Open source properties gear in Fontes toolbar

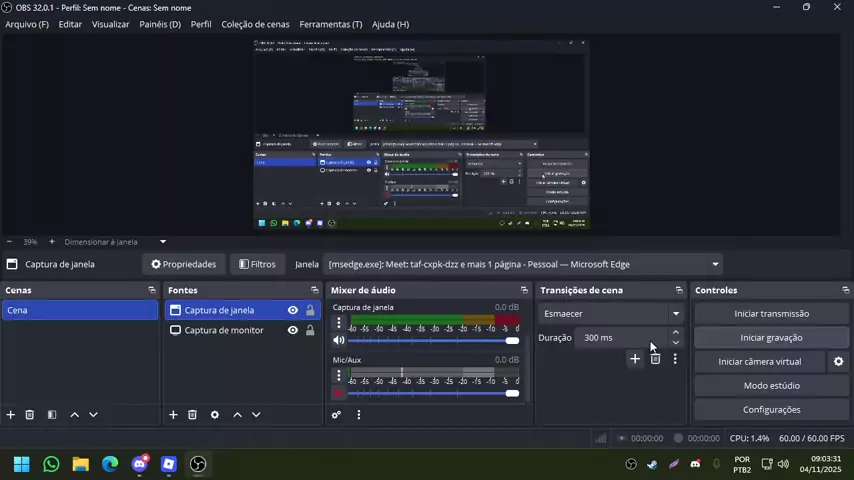[x=214, y=415]
